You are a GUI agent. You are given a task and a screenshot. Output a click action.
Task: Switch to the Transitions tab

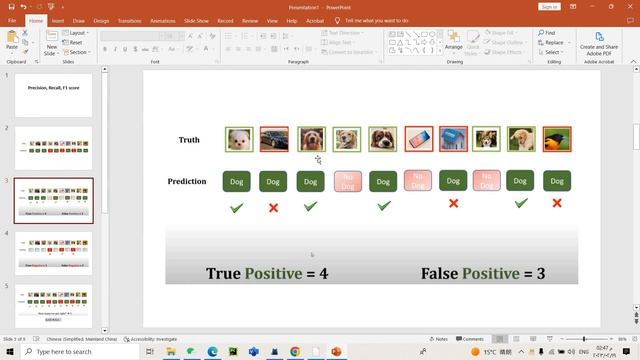[129, 20]
